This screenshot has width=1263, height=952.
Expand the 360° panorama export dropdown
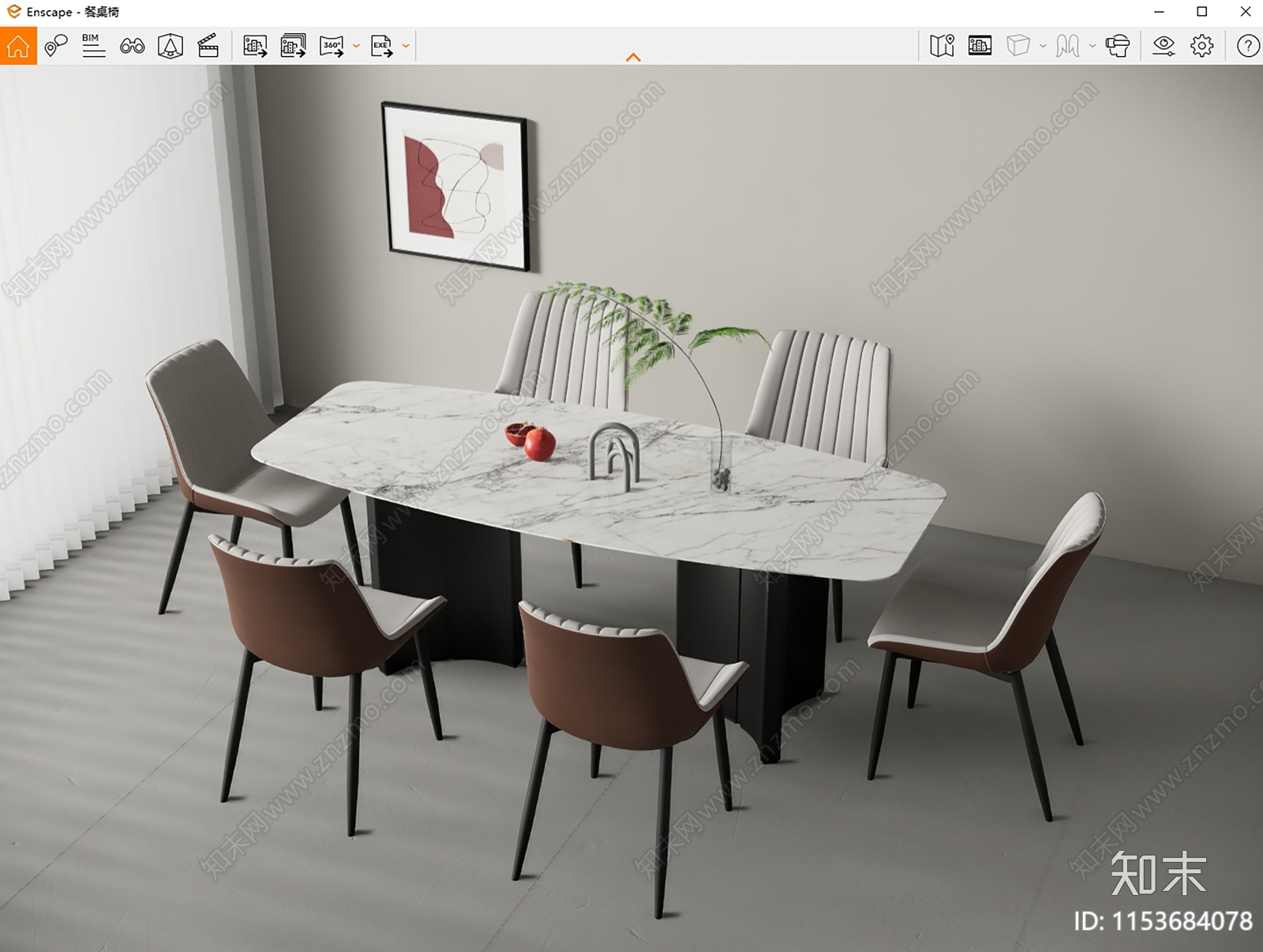pos(356,46)
